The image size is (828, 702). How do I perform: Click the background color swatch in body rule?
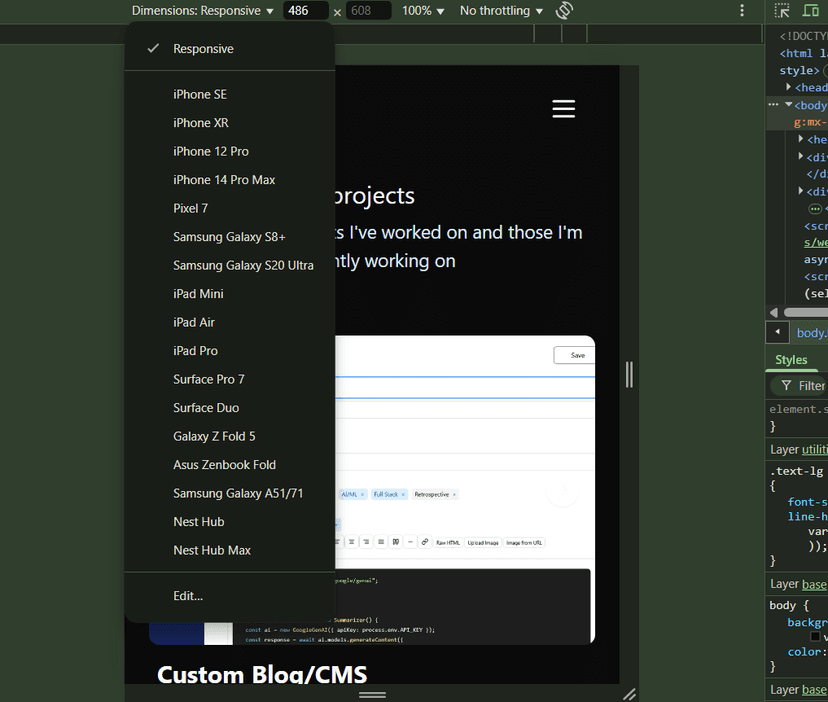(815, 637)
